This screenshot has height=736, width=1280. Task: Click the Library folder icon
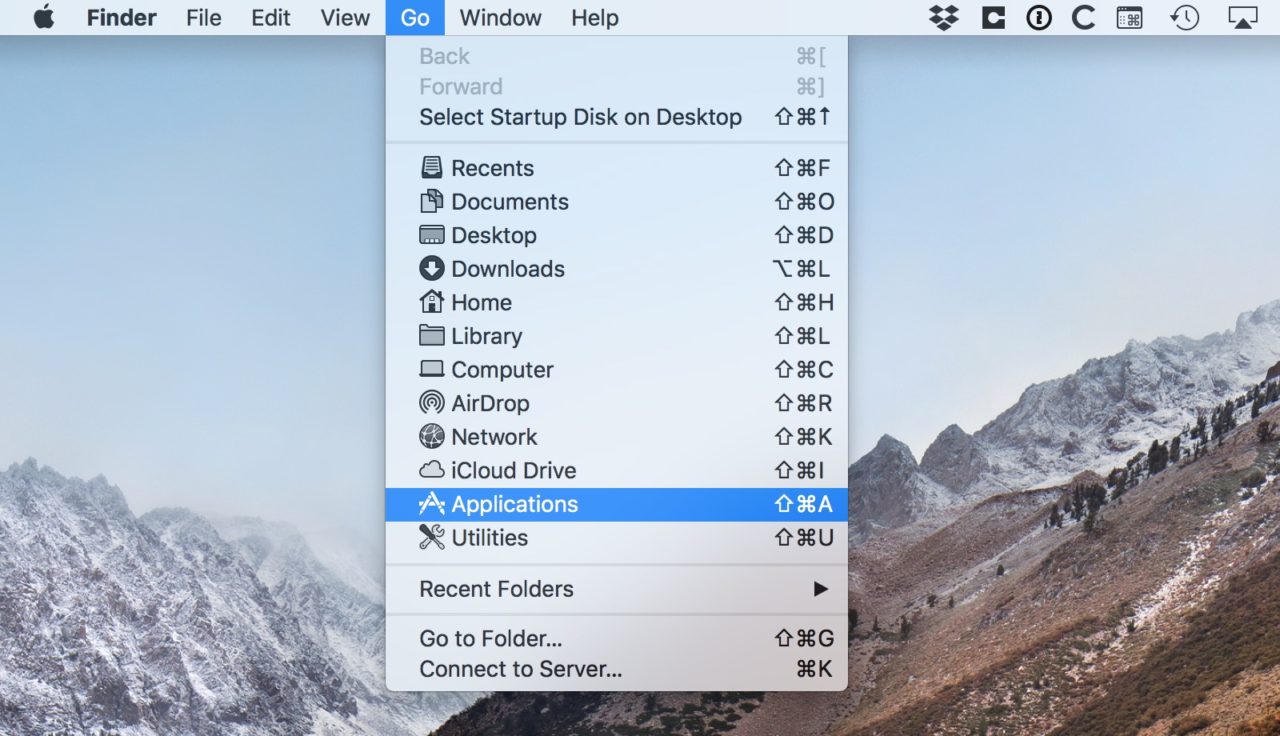pos(432,335)
